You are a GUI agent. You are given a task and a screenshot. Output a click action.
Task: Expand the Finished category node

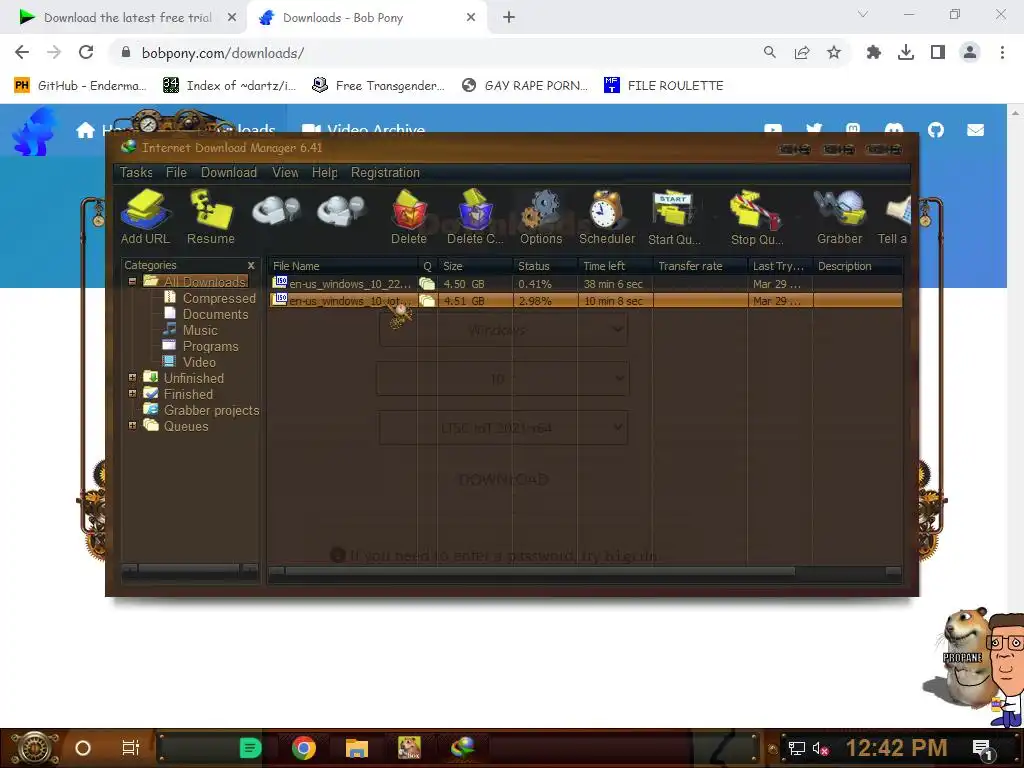pos(132,394)
